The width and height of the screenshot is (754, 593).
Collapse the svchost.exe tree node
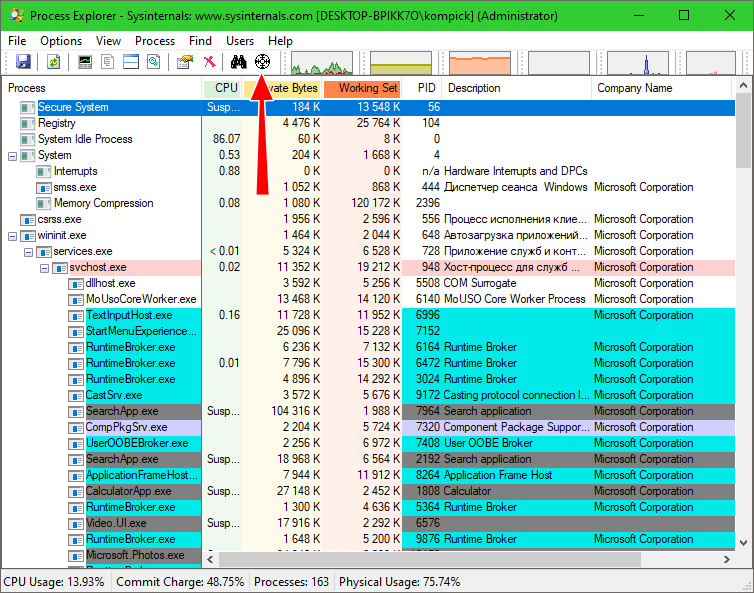point(45,268)
